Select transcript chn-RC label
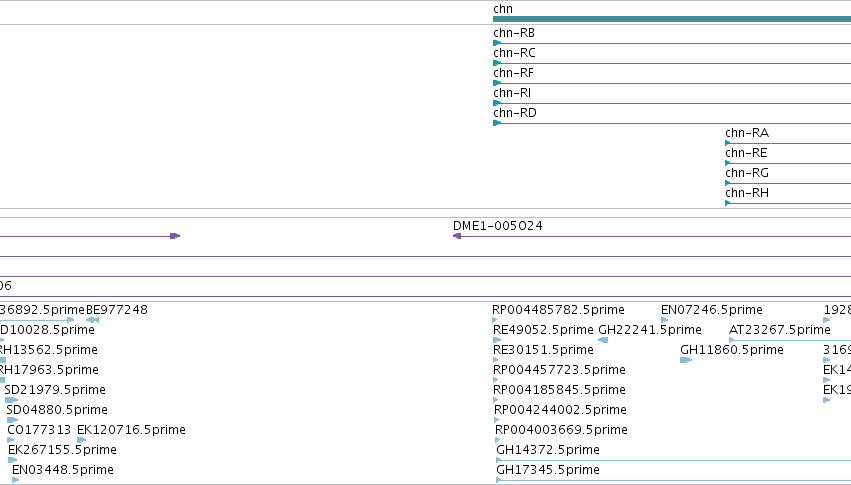The height and width of the screenshot is (485, 851). [514, 53]
